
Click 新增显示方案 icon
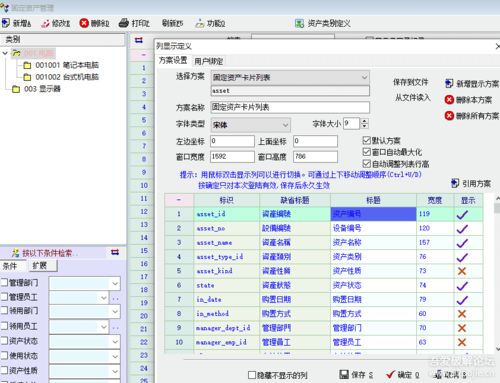pyautogui.click(x=449, y=83)
